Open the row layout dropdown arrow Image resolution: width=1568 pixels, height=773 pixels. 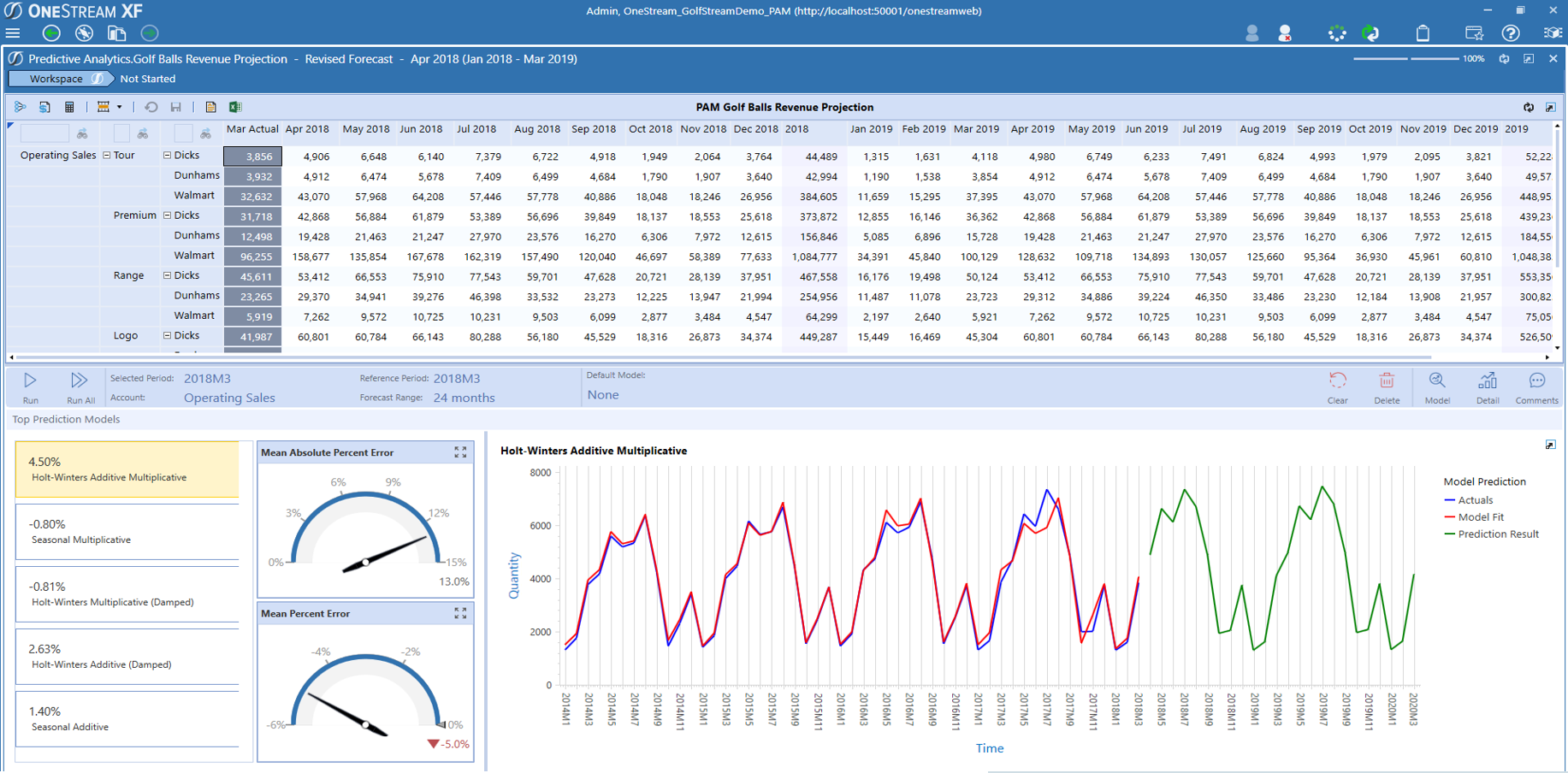120,107
